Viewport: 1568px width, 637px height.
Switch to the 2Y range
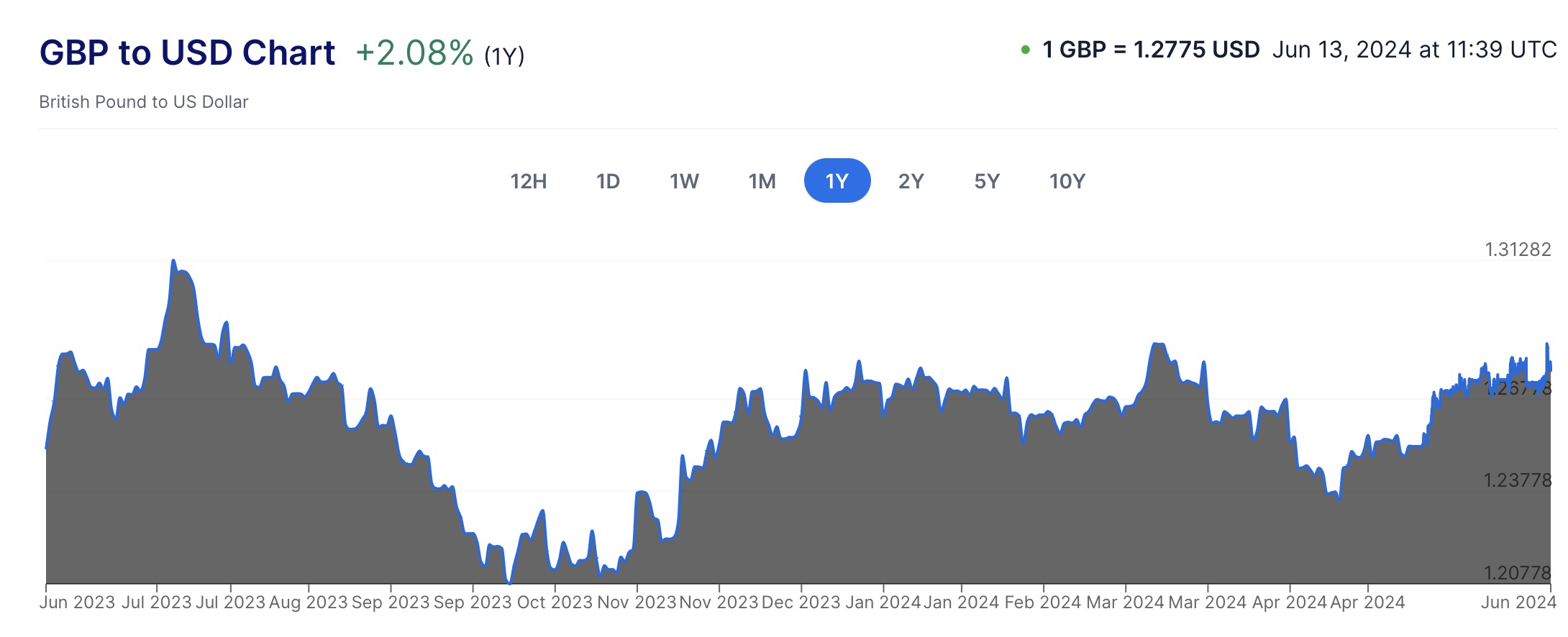[x=911, y=181]
